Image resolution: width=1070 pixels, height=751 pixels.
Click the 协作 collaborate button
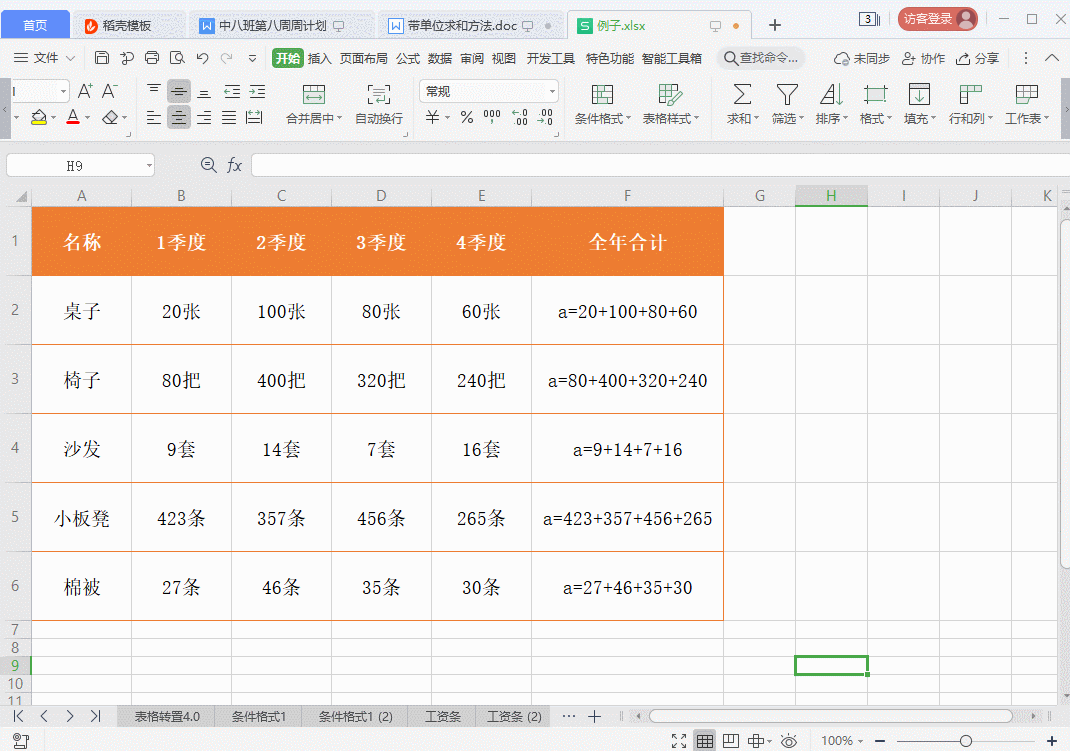923,59
